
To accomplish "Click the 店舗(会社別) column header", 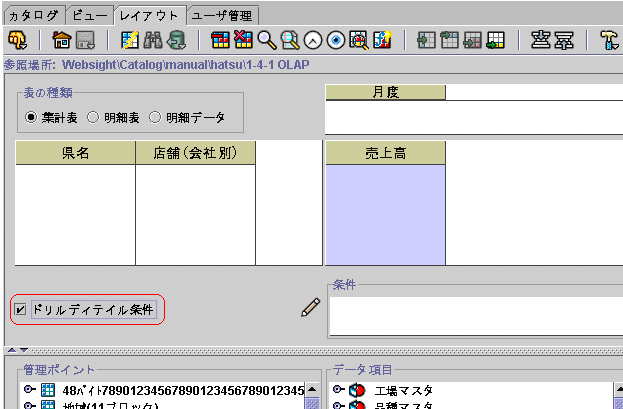I will coord(195,152).
